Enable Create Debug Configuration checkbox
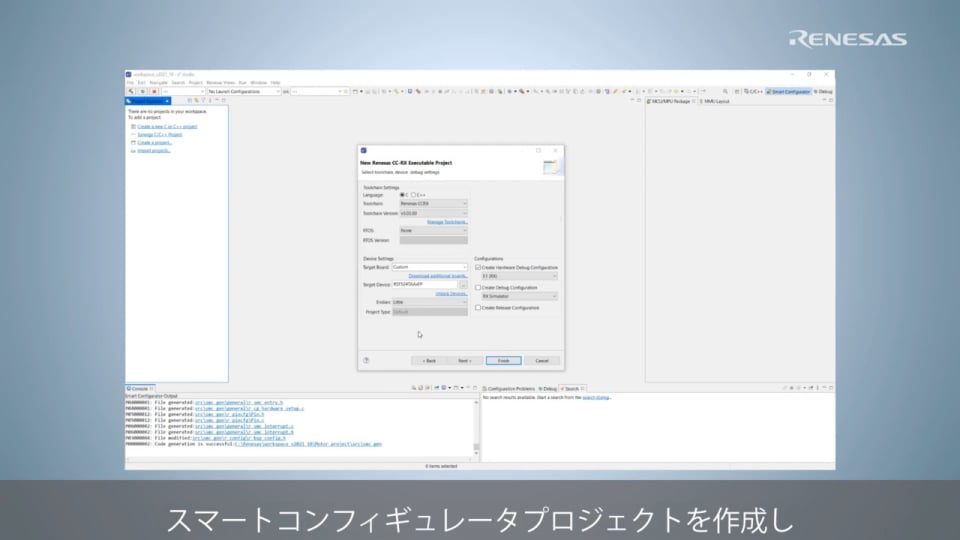The width and height of the screenshot is (960, 540). click(x=478, y=288)
